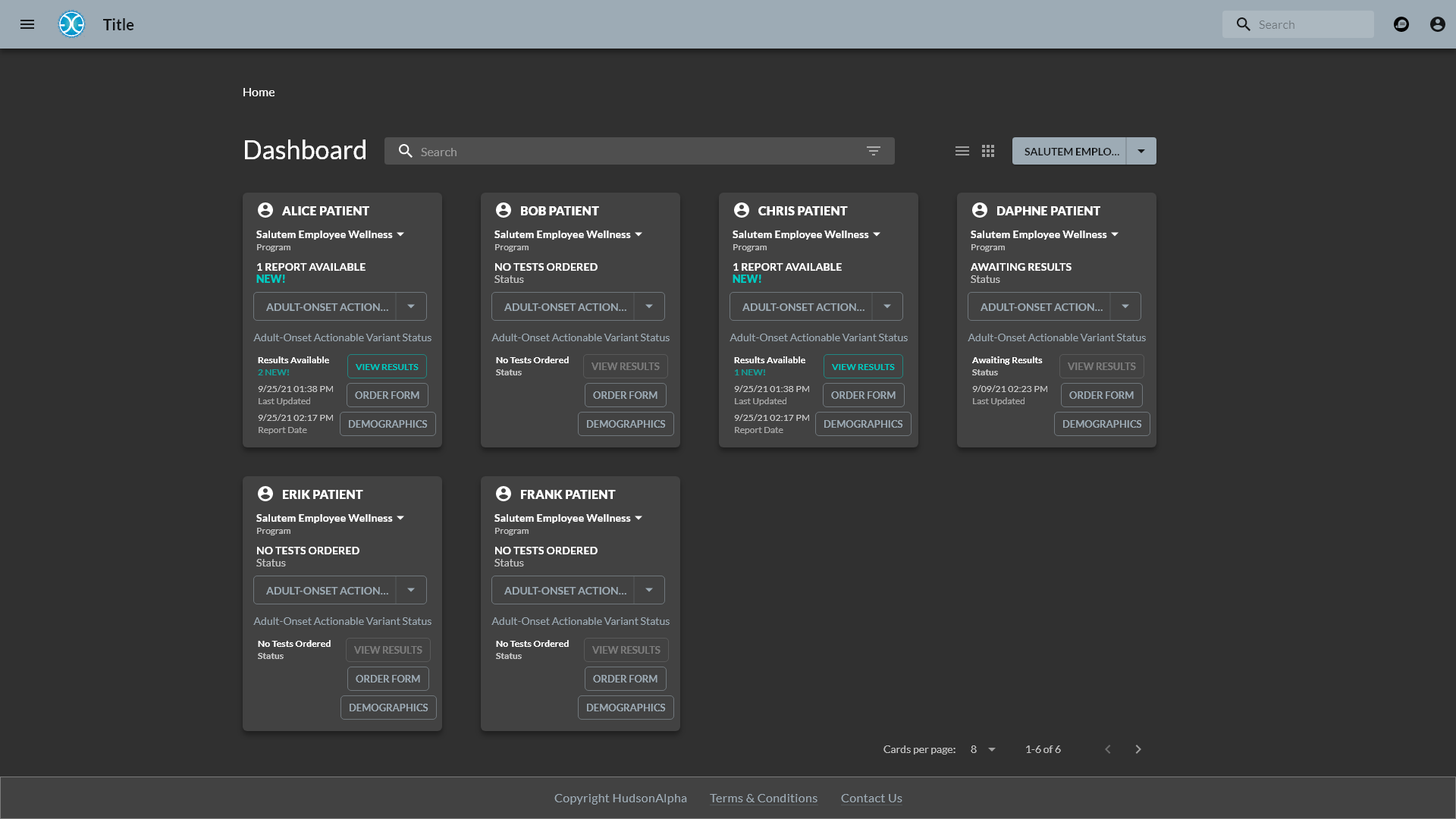Click the Home breadcrumb
This screenshot has height=819, width=1456.
pos(259,92)
